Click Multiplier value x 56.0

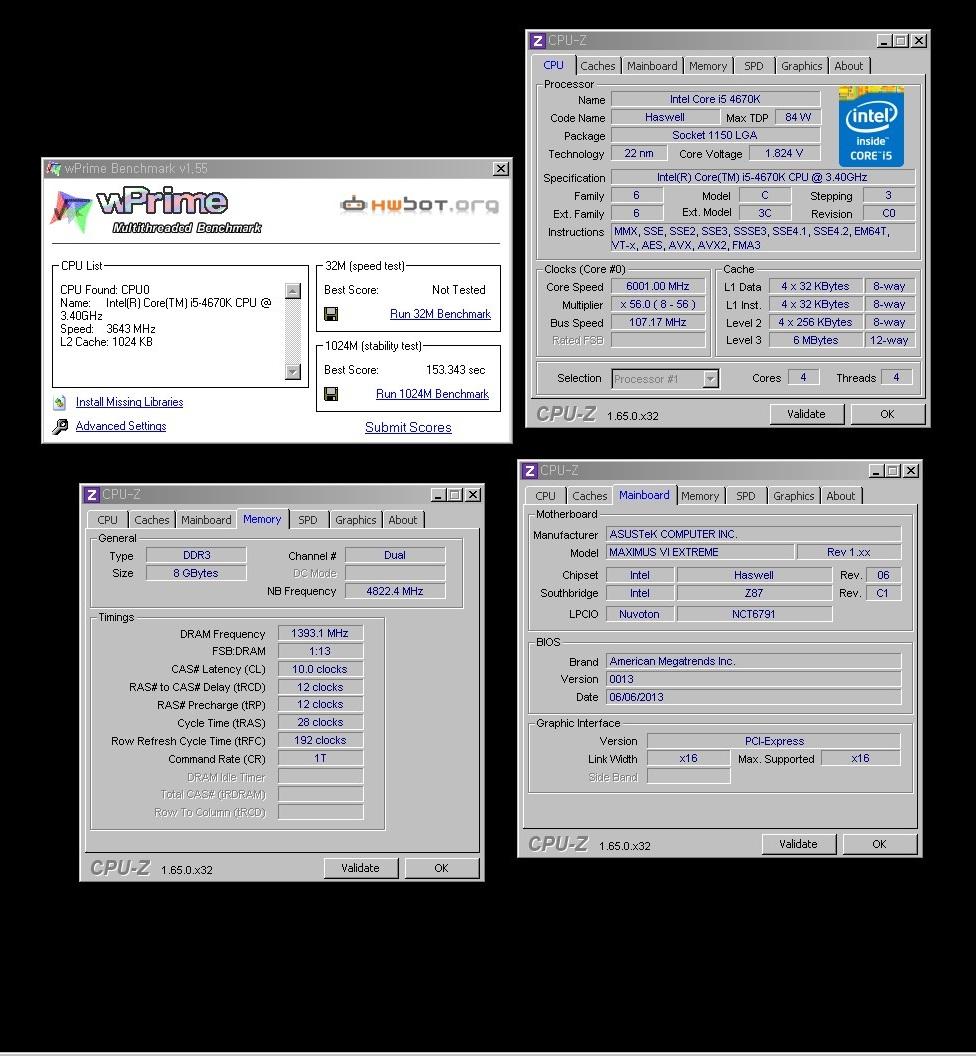tap(657, 304)
